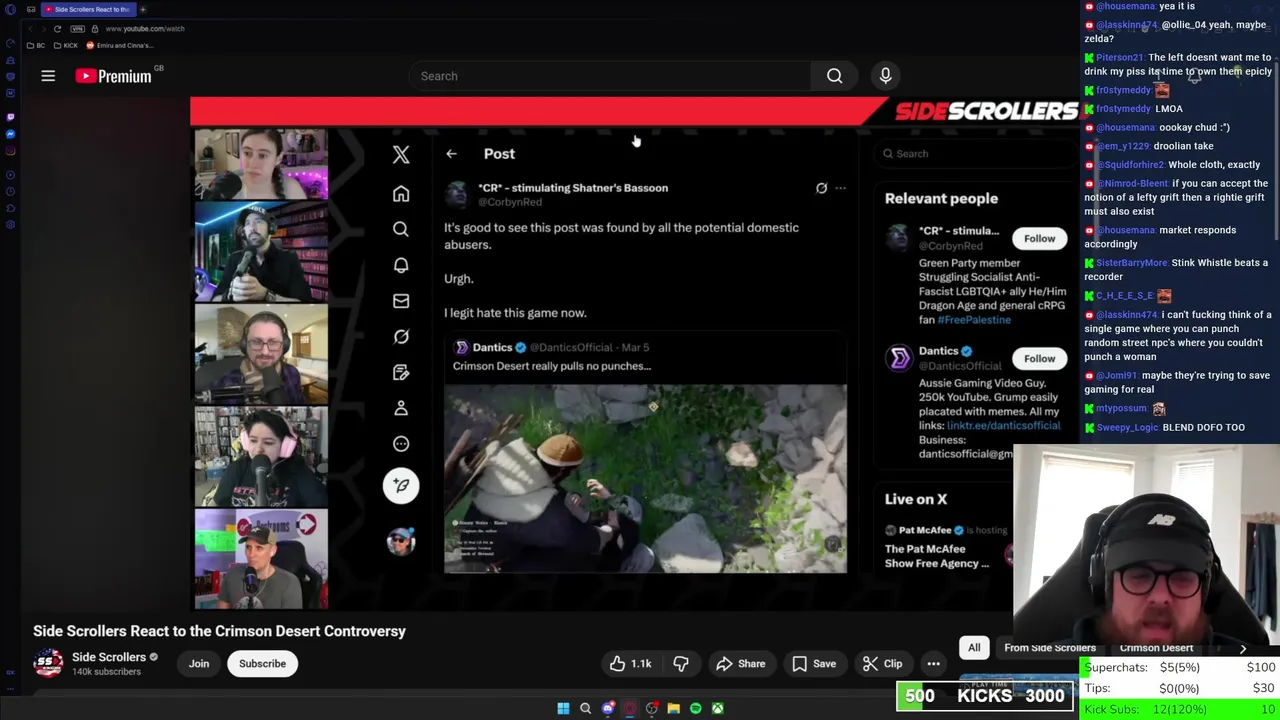Open a new browser tab
Viewport: 1280px width, 720px height.
pos(142,9)
